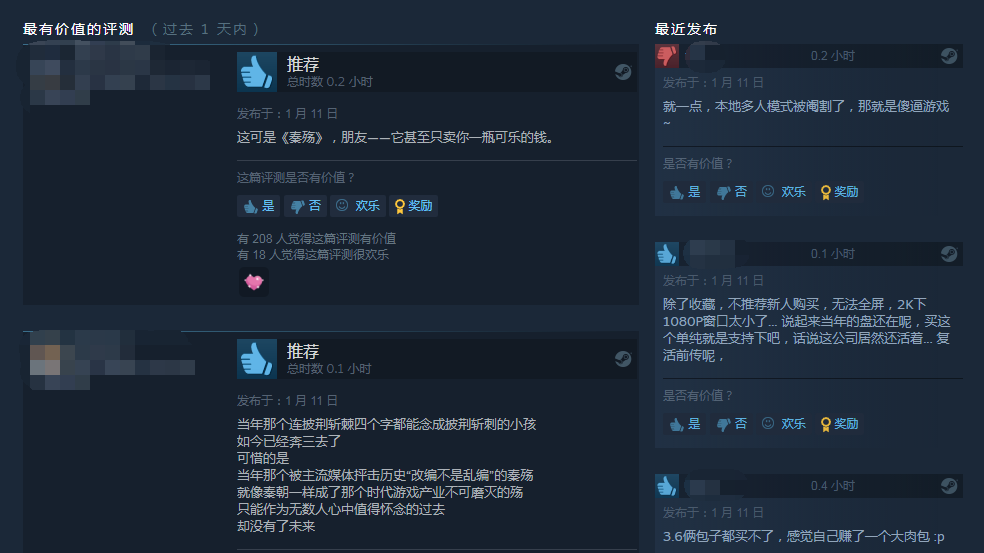Mark first review as 欢乐

(x=358, y=206)
